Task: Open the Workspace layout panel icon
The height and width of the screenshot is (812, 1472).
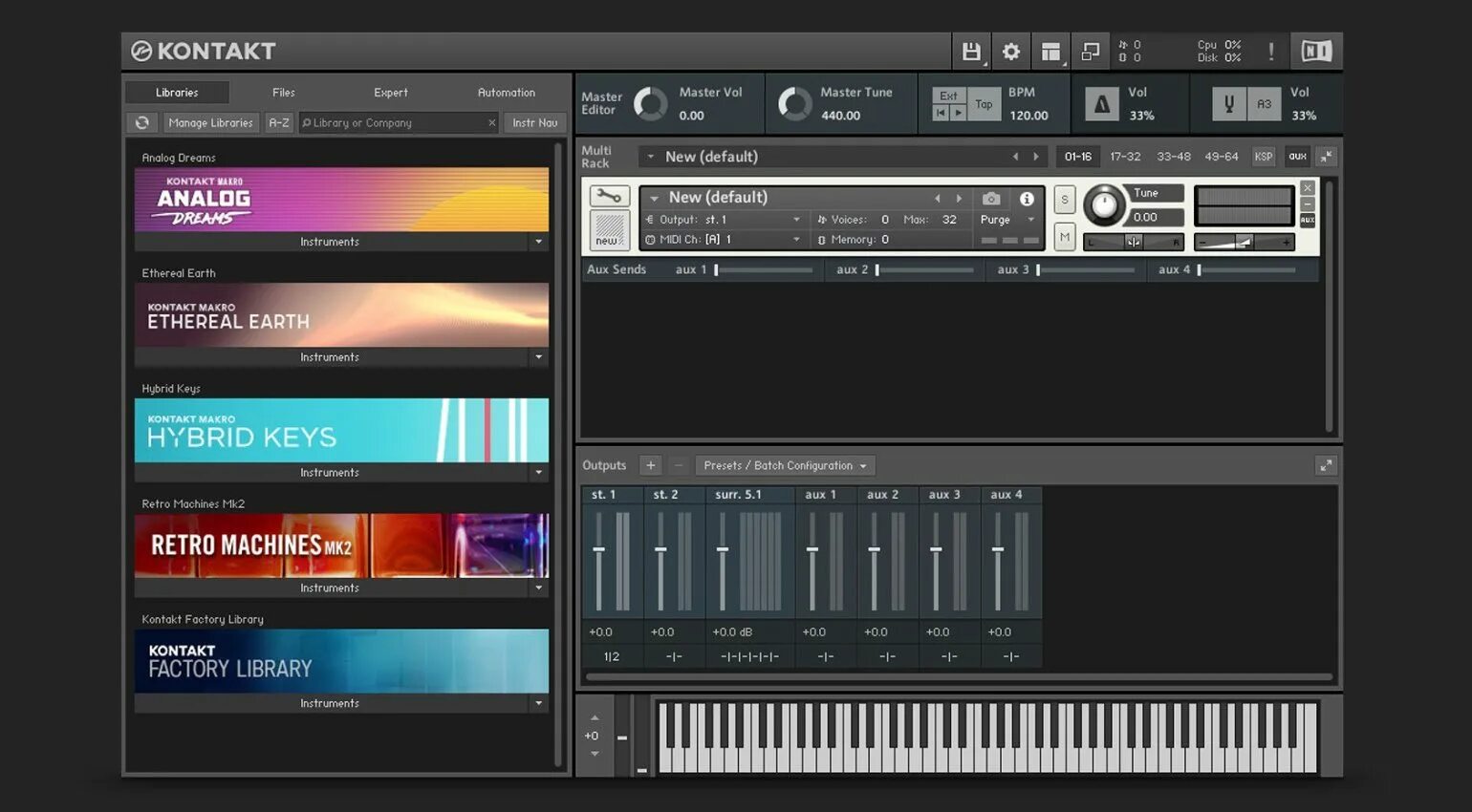Action: (x=1050, y=52)
